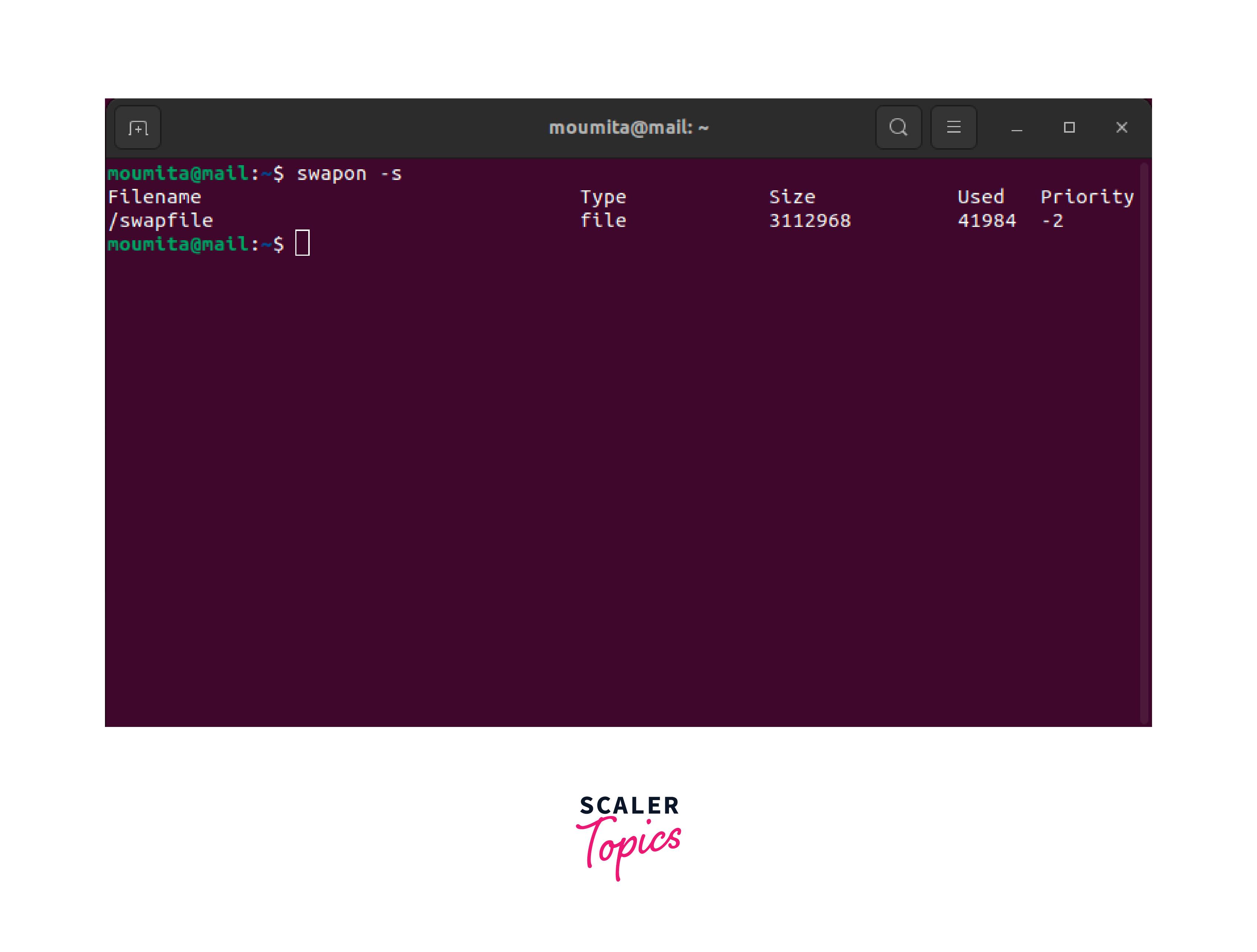Close the terminal window

point(1121,127)
